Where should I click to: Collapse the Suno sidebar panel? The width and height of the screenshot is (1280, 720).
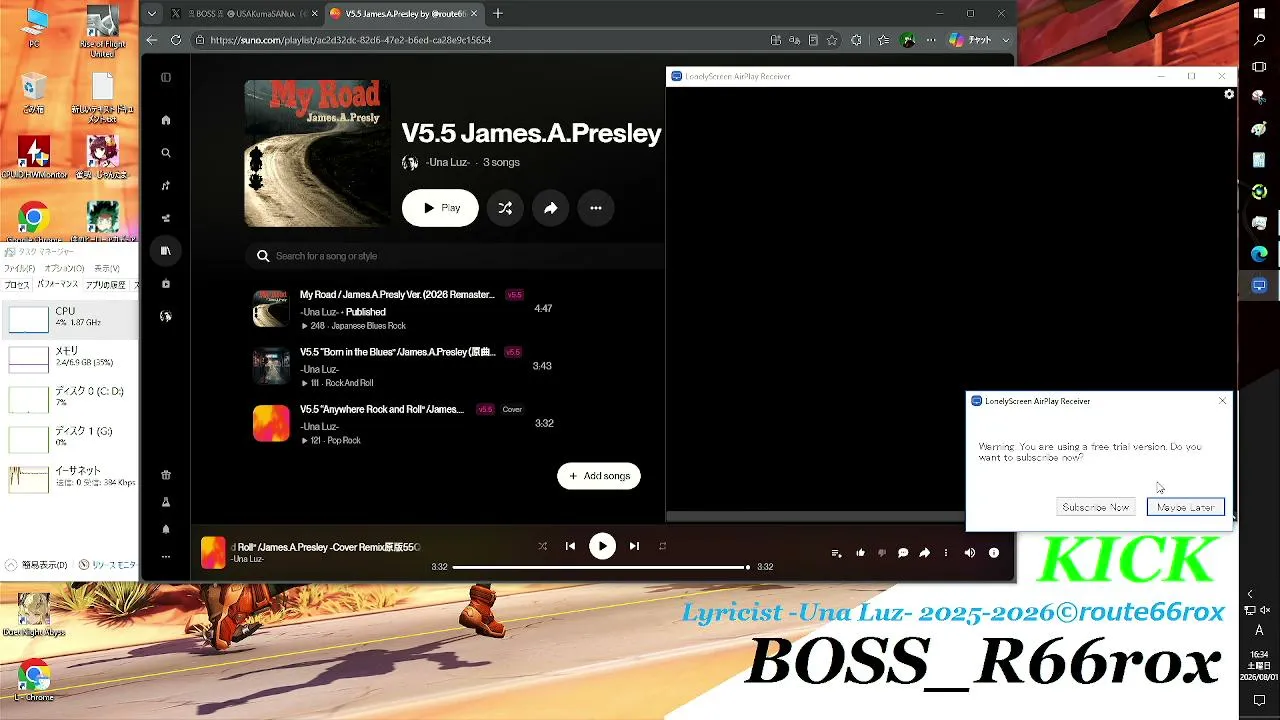(x=166, y=77)
